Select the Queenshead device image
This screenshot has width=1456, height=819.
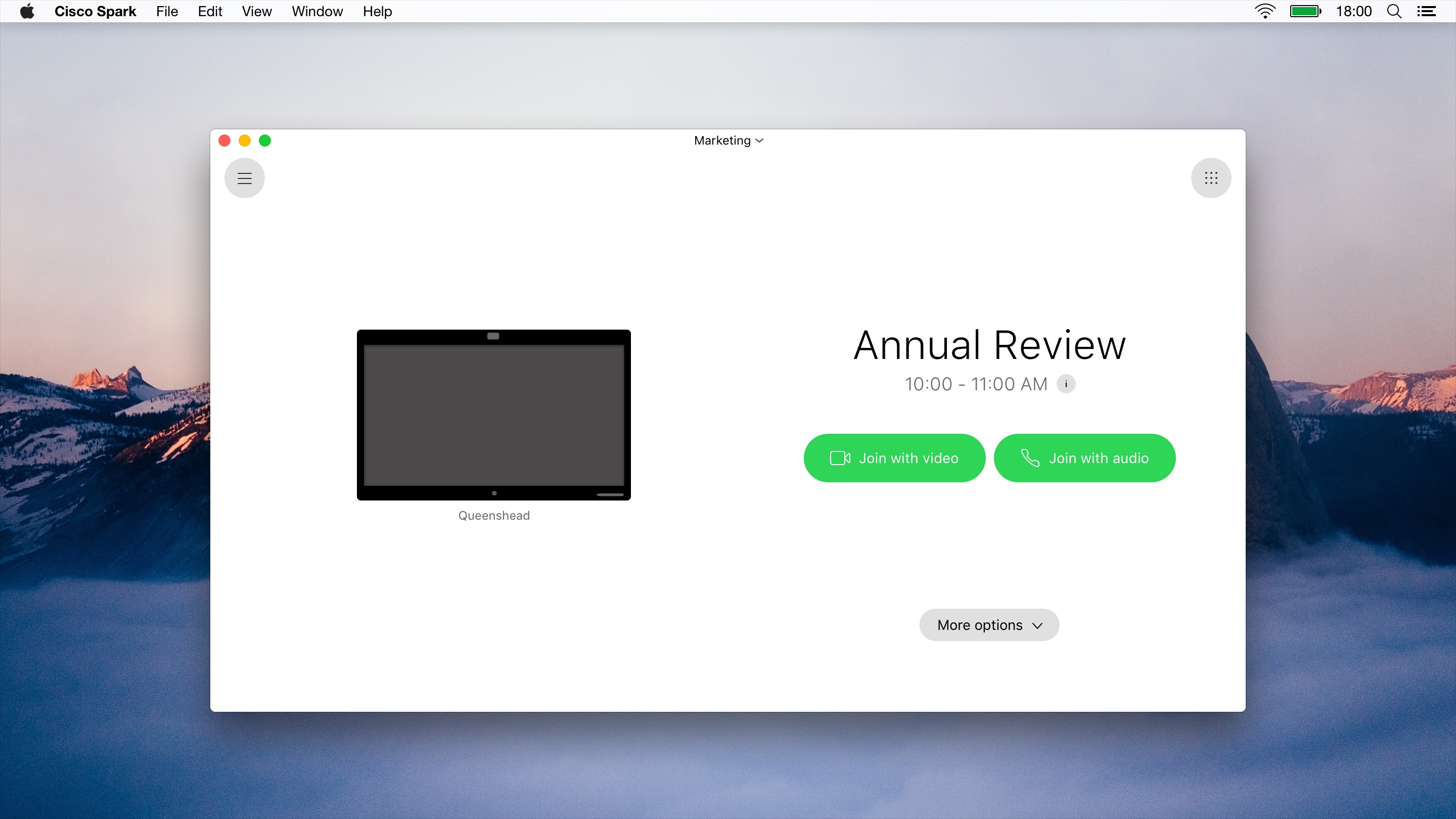tap(493, 415)
